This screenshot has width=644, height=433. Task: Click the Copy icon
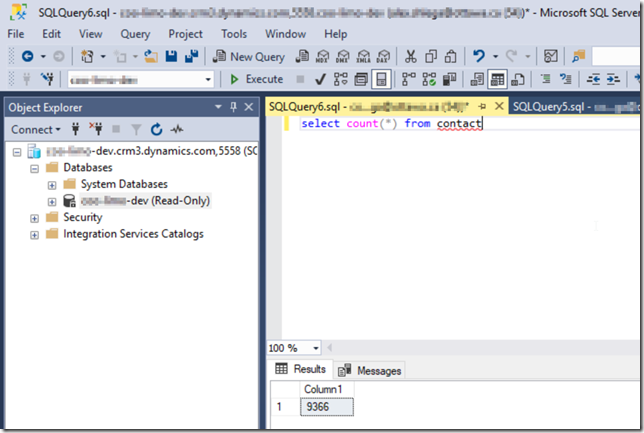(431, 56)
